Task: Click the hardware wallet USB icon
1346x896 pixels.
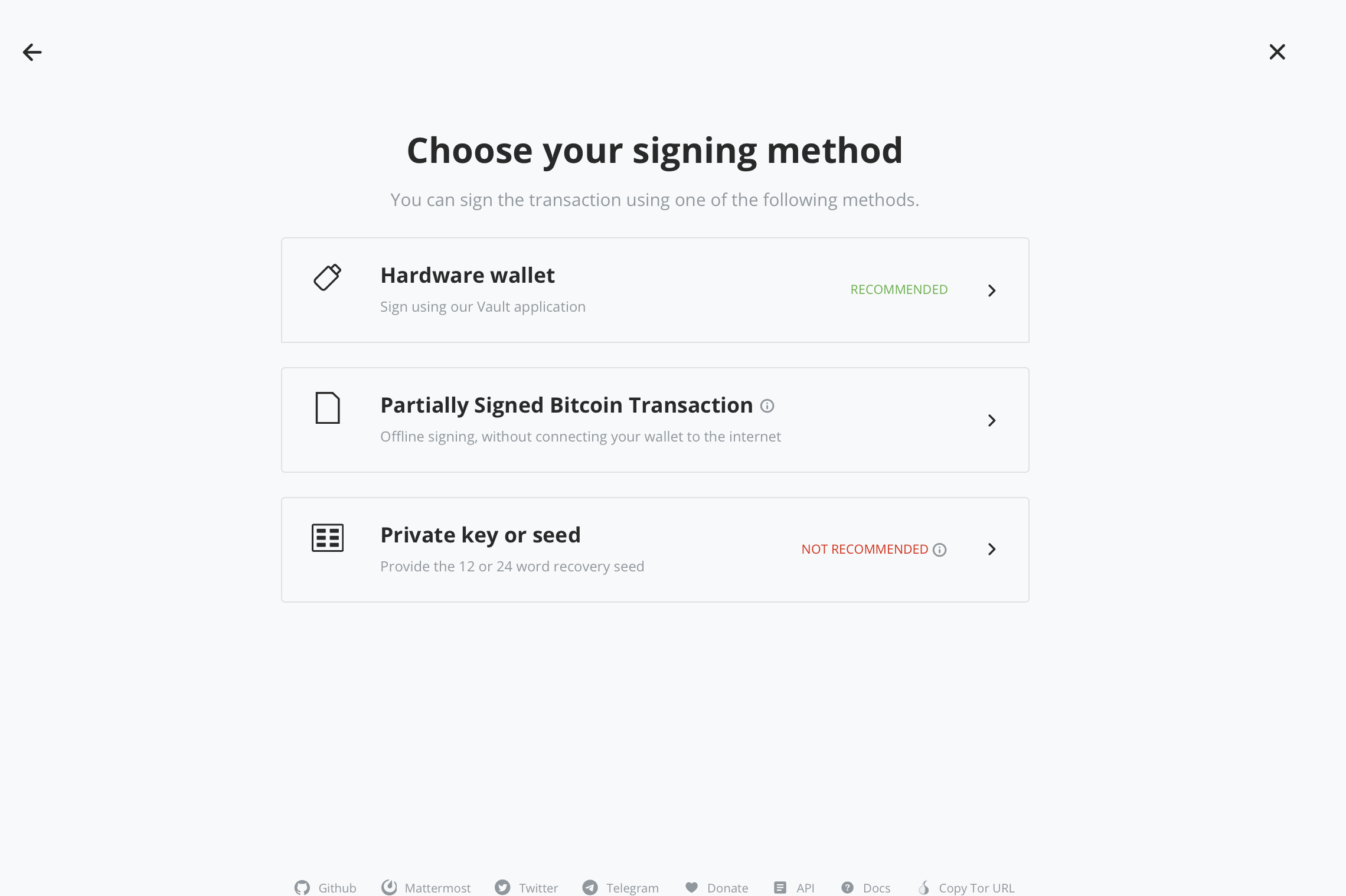Action: click(x=327, y=277)
